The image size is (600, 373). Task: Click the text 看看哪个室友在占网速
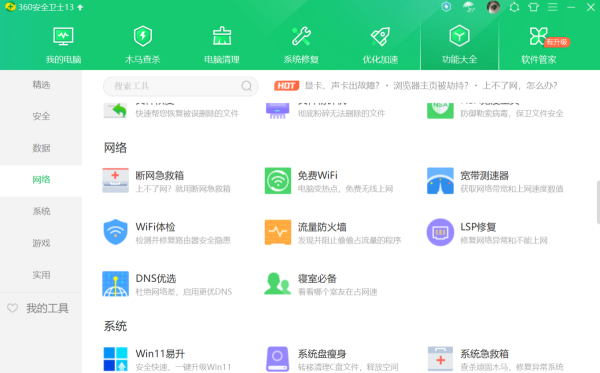(338, 292)
